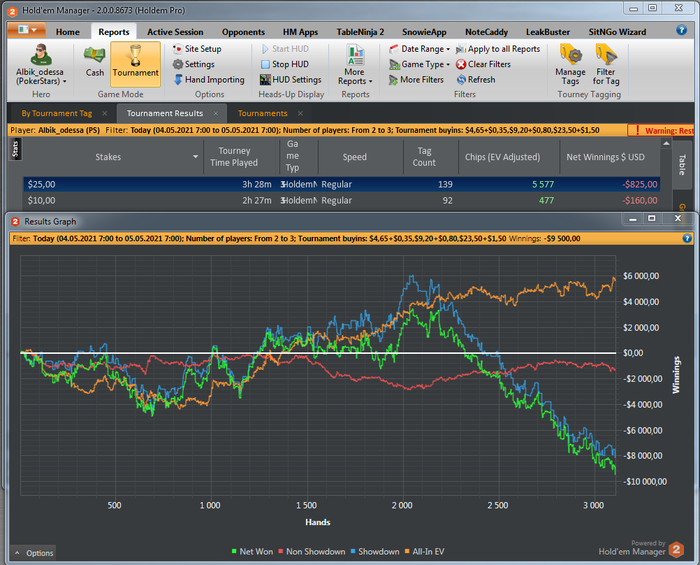Close the Tournaments report tab
Viewport: 700px width, 565px height.
coord(300,113)
